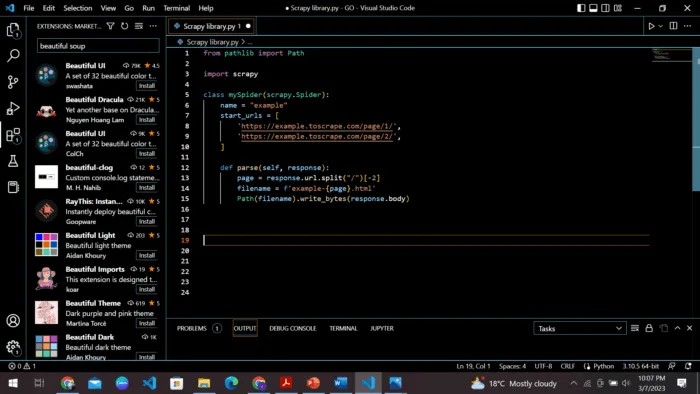
Task: Close the bottom panel
Action: click(690, 328)
